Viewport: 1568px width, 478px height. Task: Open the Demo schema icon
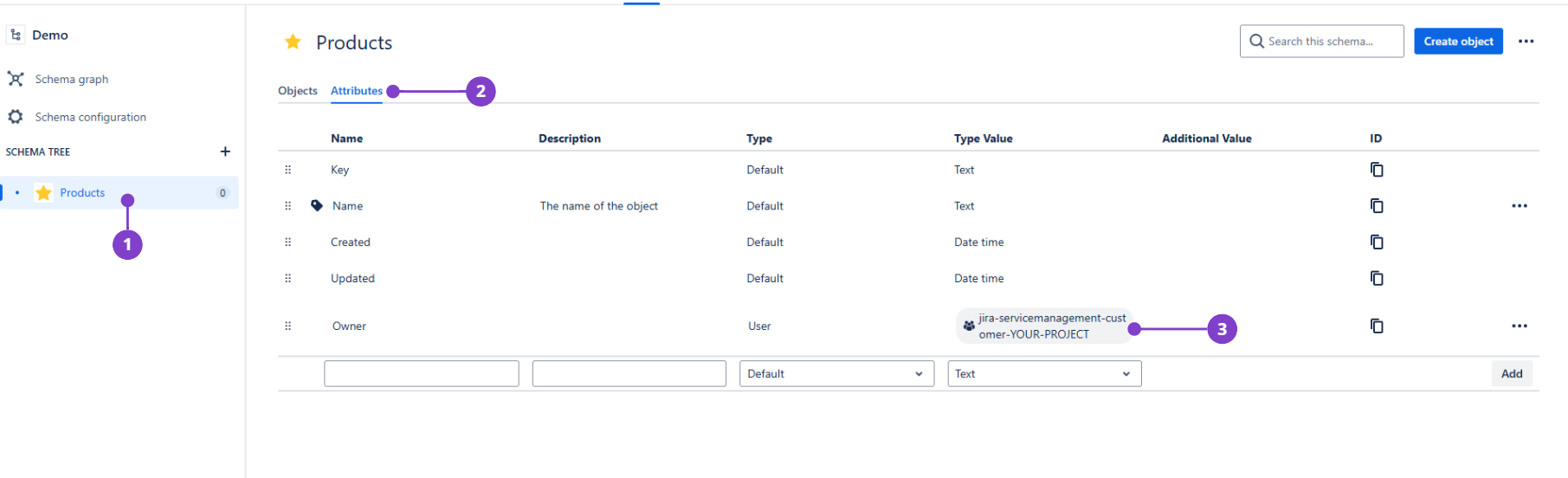[x=16, y=35]
